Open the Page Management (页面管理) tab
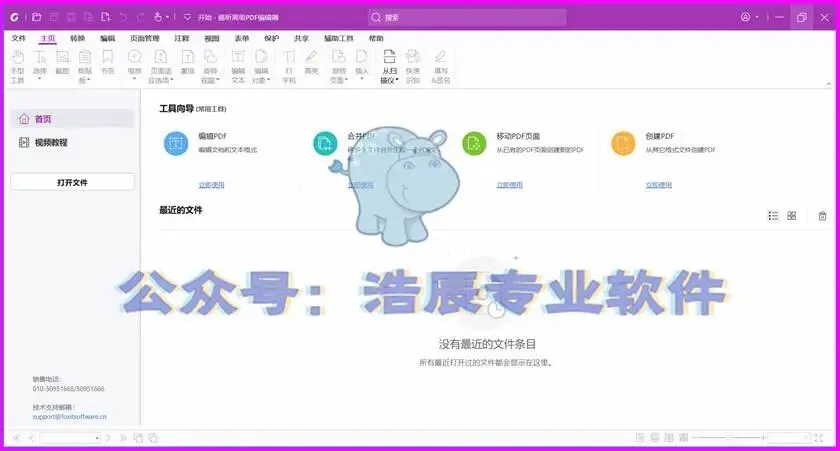This screenshot has height=451, width=840. coord(145,39)
